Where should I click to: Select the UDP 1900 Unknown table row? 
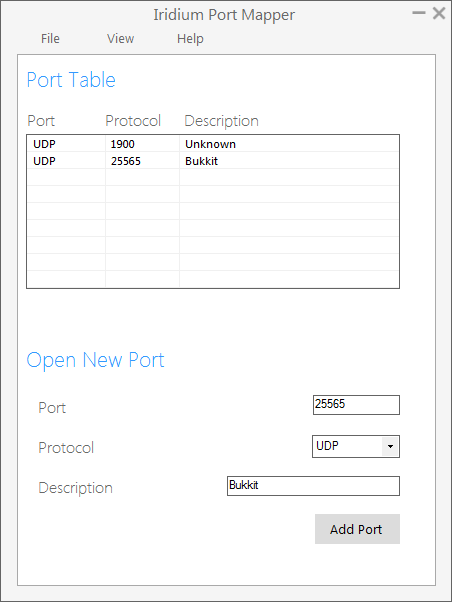pos(213,144)
